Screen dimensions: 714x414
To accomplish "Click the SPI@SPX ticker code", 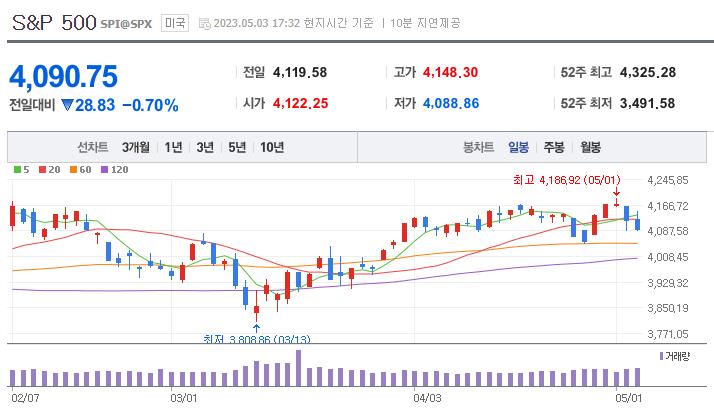I will [x=126, y=24].
